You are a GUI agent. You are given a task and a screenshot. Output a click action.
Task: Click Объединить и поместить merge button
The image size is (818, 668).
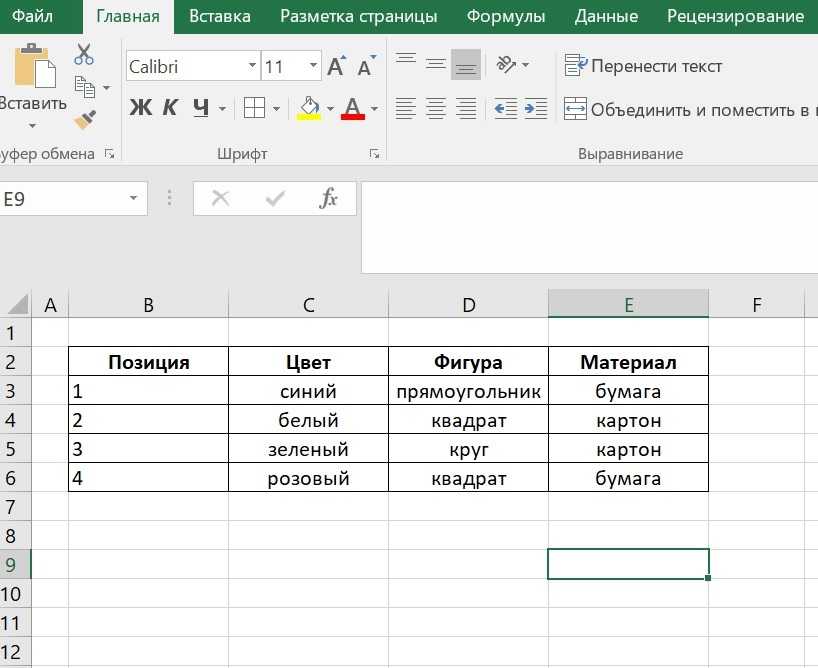691,109
